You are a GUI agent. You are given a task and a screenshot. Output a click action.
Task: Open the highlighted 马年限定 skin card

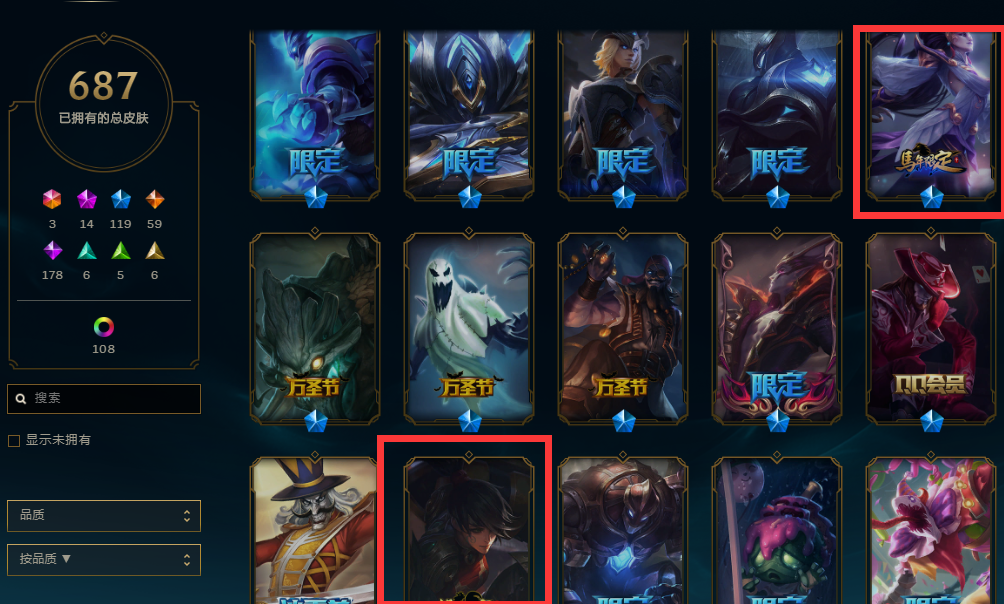pos(930,117)
